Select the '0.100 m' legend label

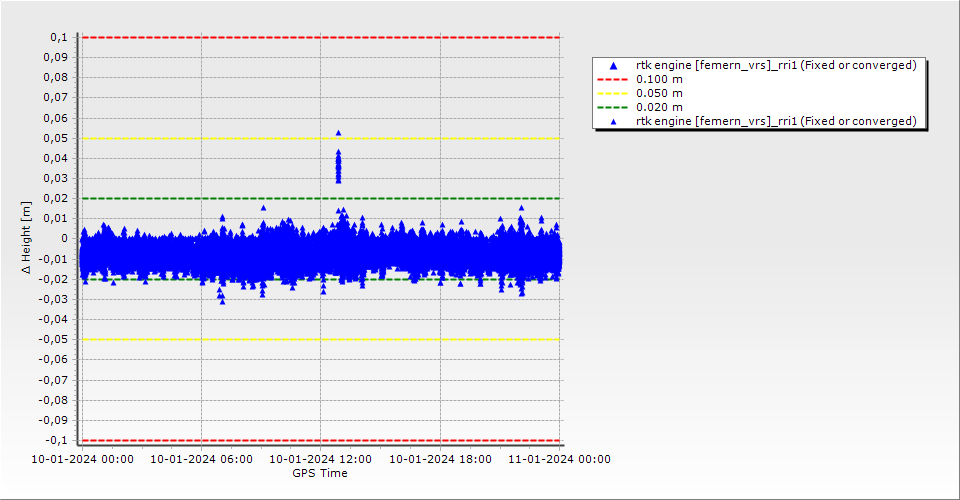pos(660,79)
